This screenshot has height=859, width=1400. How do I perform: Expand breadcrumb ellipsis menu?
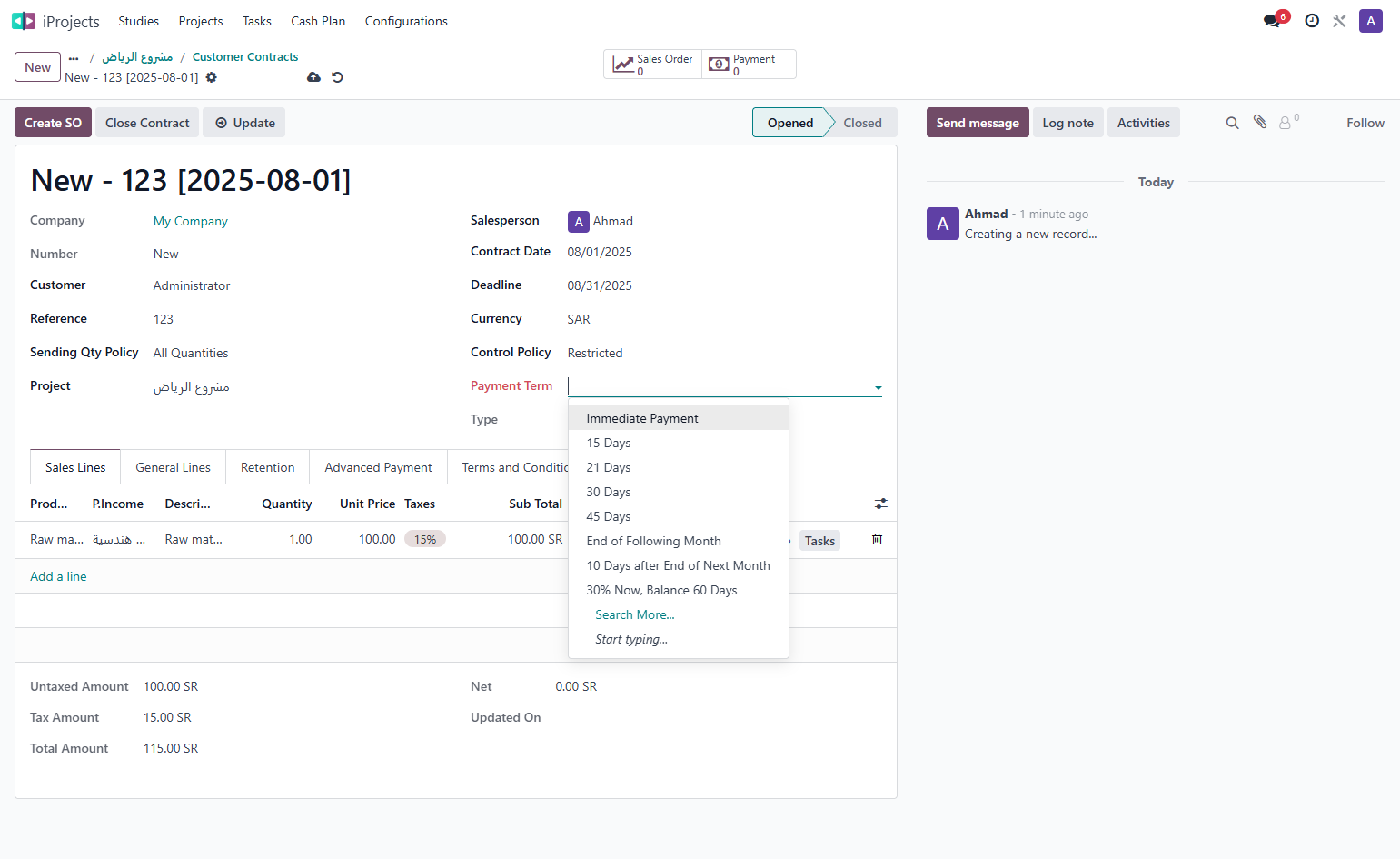(74, 57)
